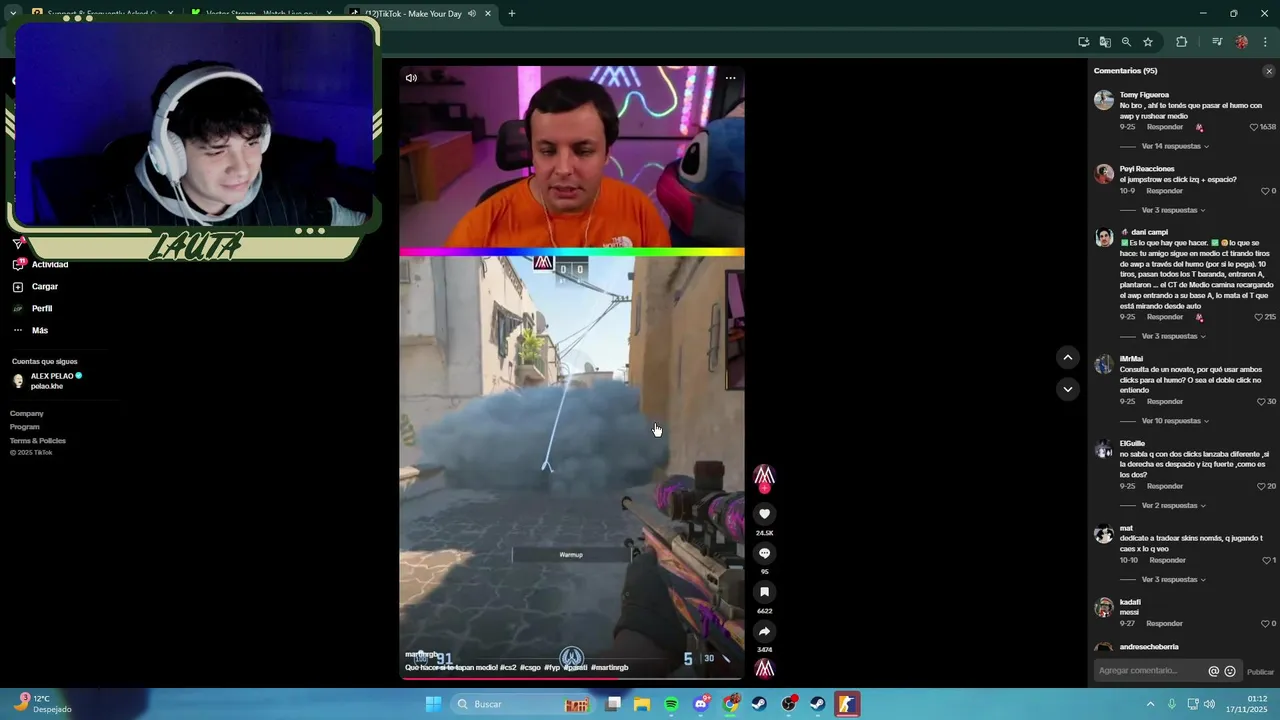This screenshot has height=720, width=1280.
Task: Expand Ver 3 respuestas under Peyi Reacciones
Action: [1173, 210]
